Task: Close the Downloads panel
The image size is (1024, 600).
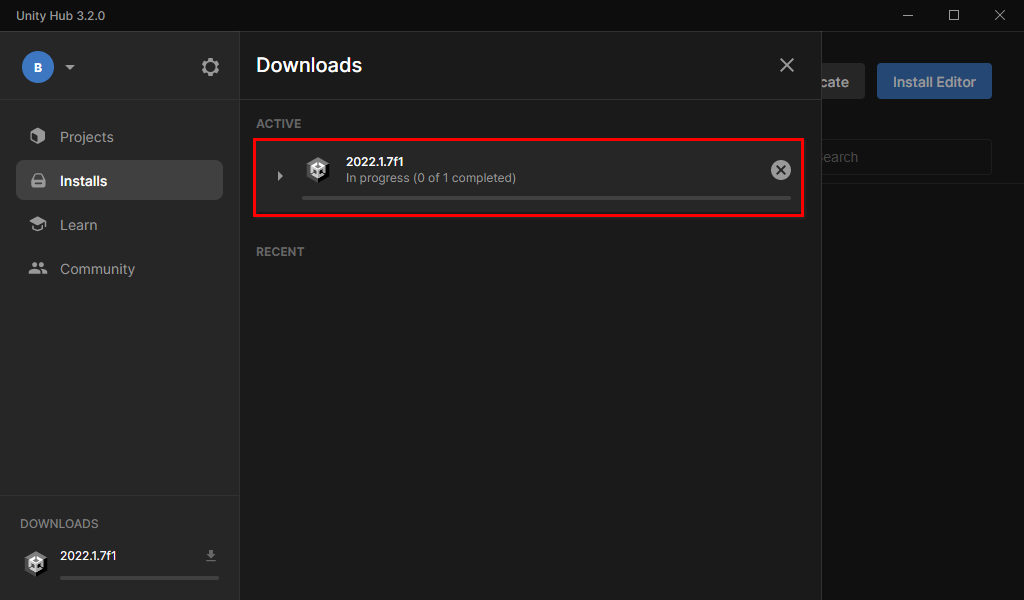Action: [x=787, y=65]
